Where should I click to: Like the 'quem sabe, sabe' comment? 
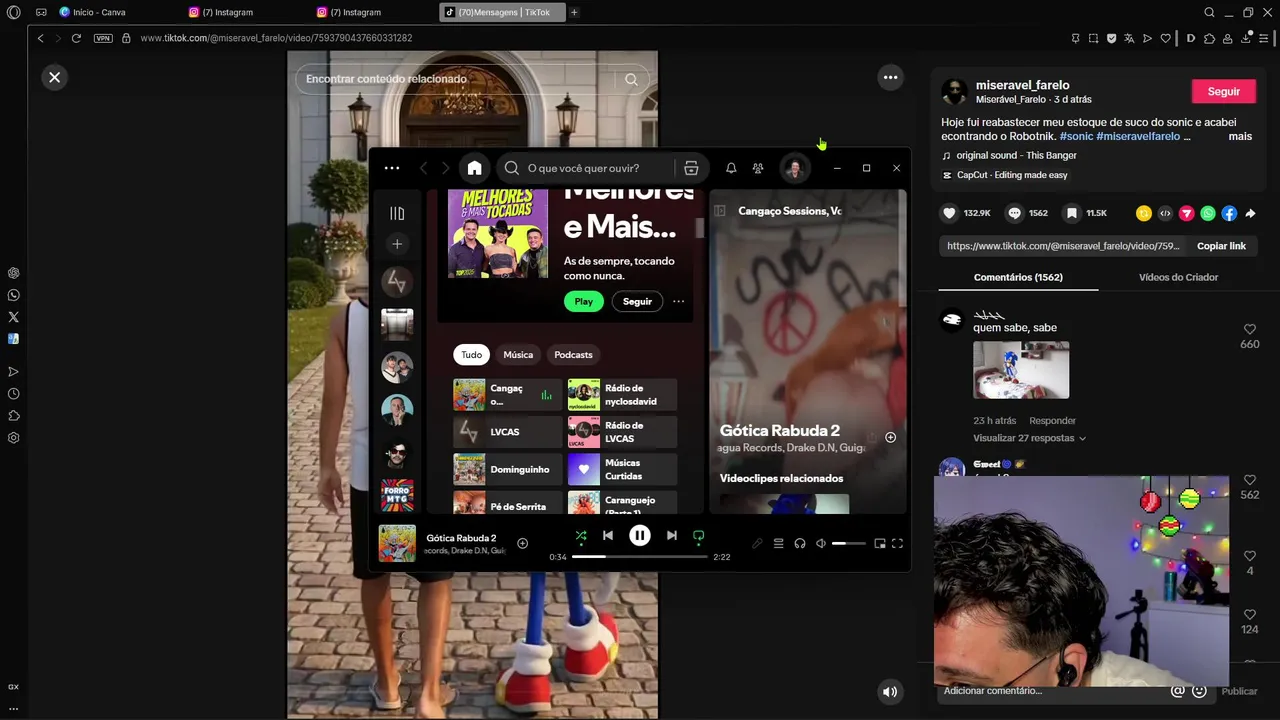(x=1249, y=329)
